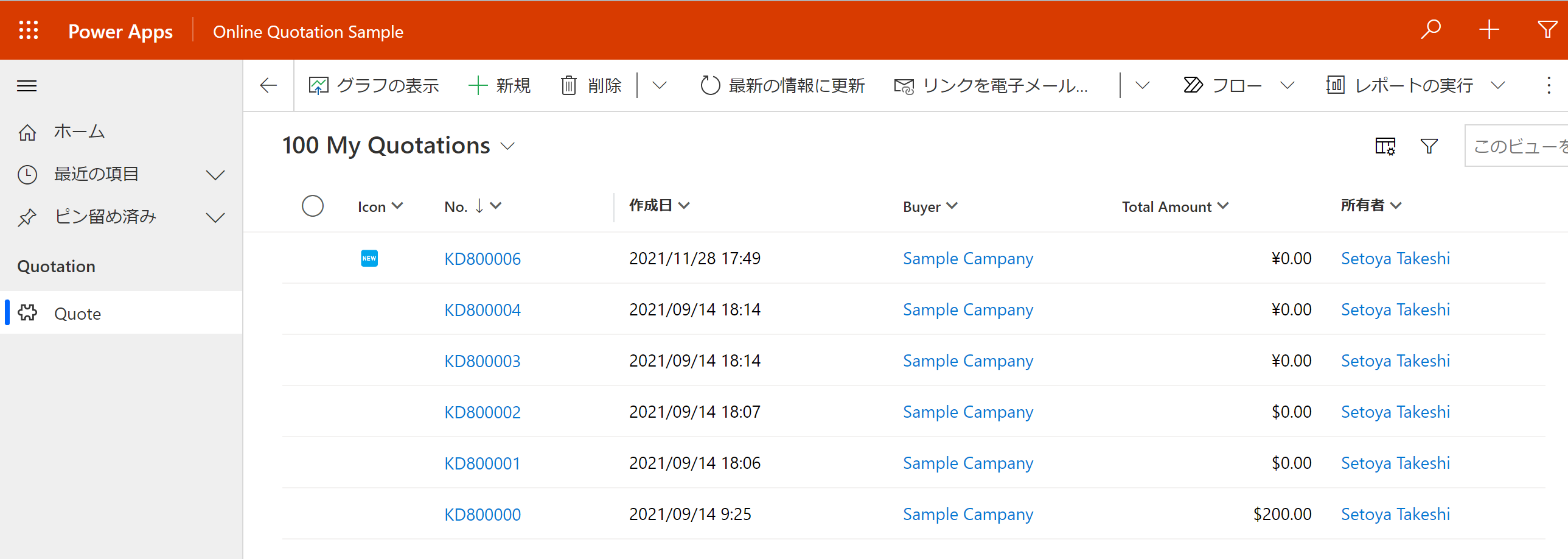Expand the delete options chevron

659,86
